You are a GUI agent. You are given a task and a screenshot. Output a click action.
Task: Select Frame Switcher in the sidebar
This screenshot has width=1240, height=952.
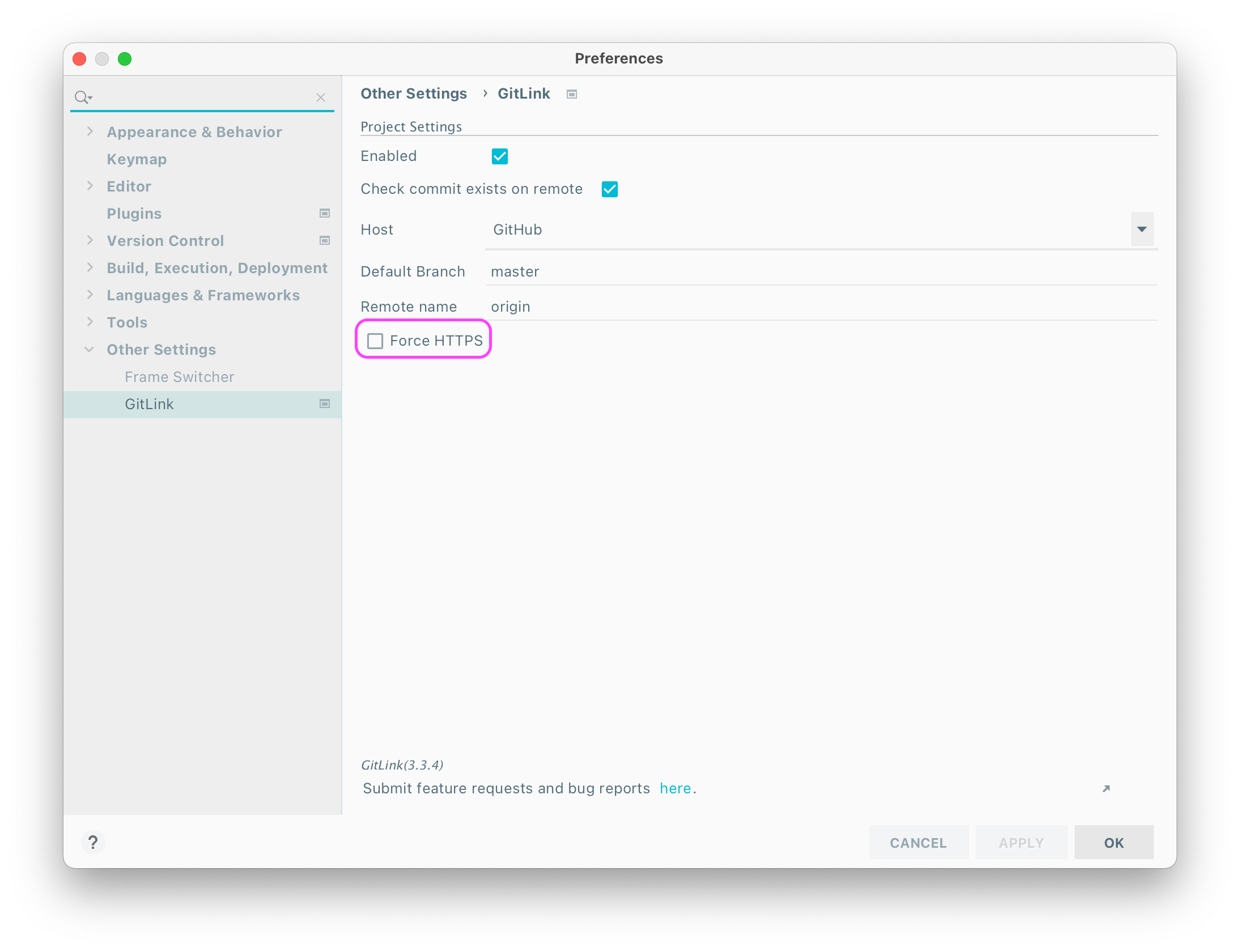[179, 376]
